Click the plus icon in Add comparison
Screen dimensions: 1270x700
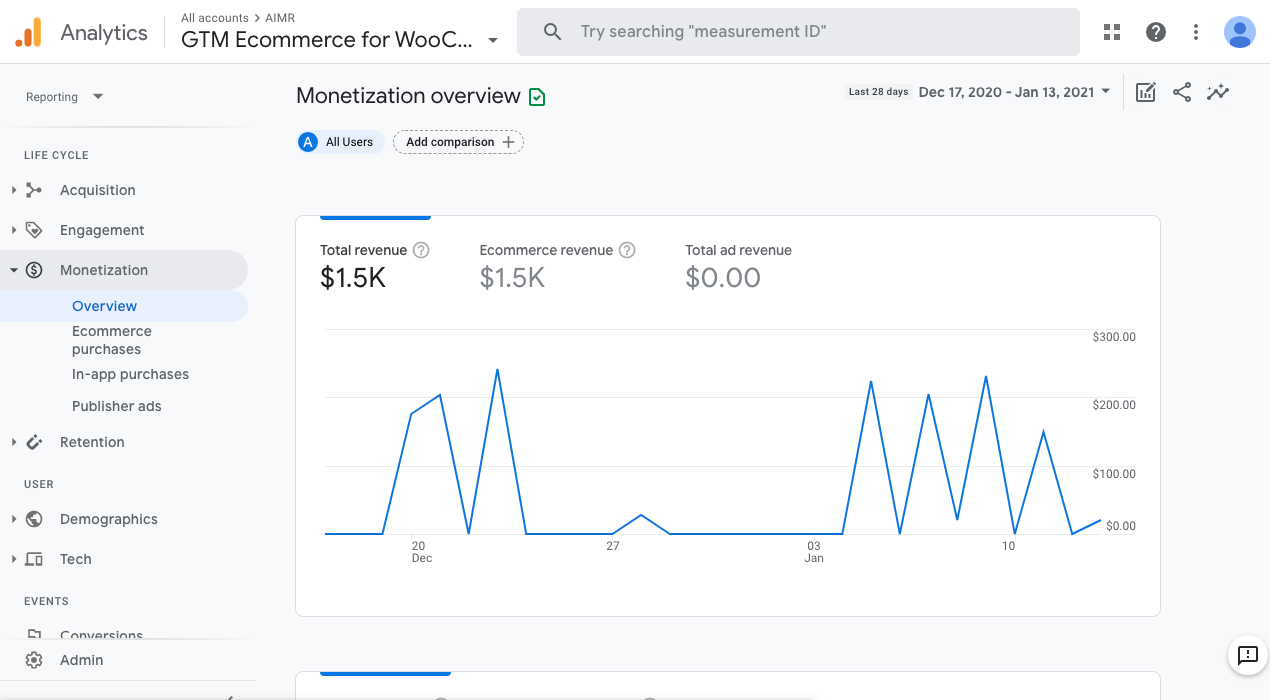tap(508, 142)
